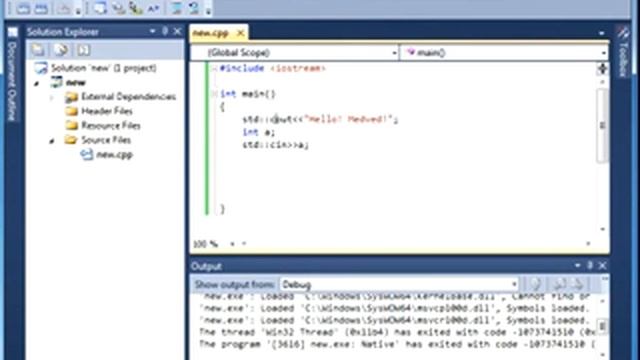Screen dimensions: 640x360
Task: Open the 100 % zoom dropdown arrow
Action: [x=232, y=244]
